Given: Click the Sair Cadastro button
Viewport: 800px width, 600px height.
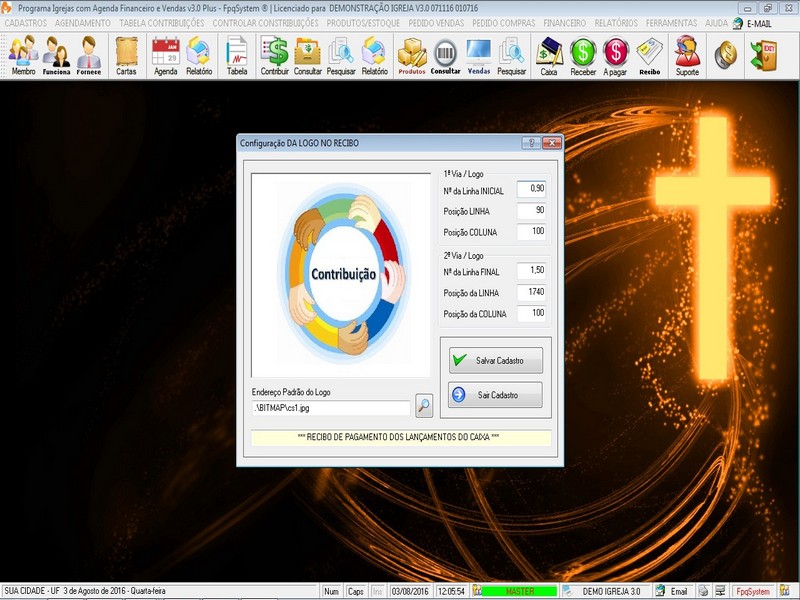Looking at the screenshot, I should coord(495,395).
